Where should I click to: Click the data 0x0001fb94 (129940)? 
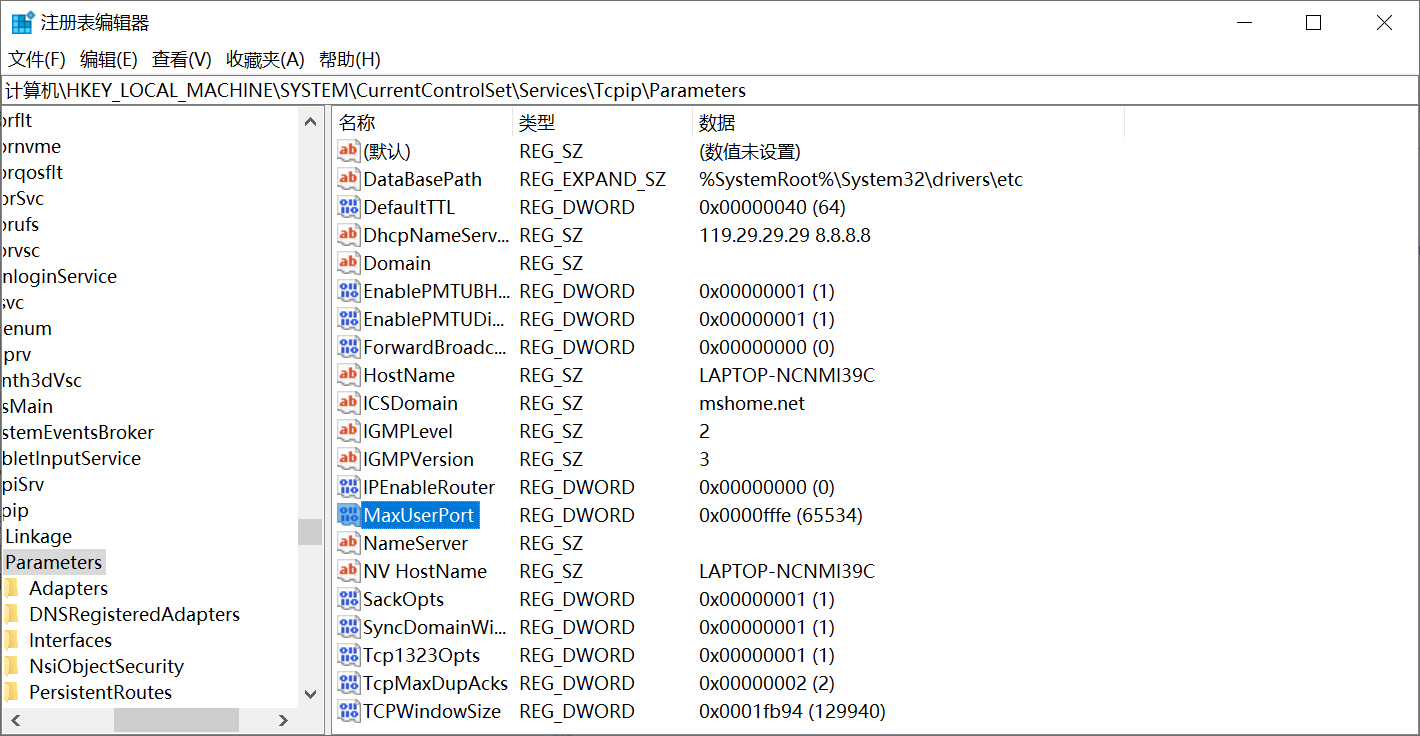point(792,711)
